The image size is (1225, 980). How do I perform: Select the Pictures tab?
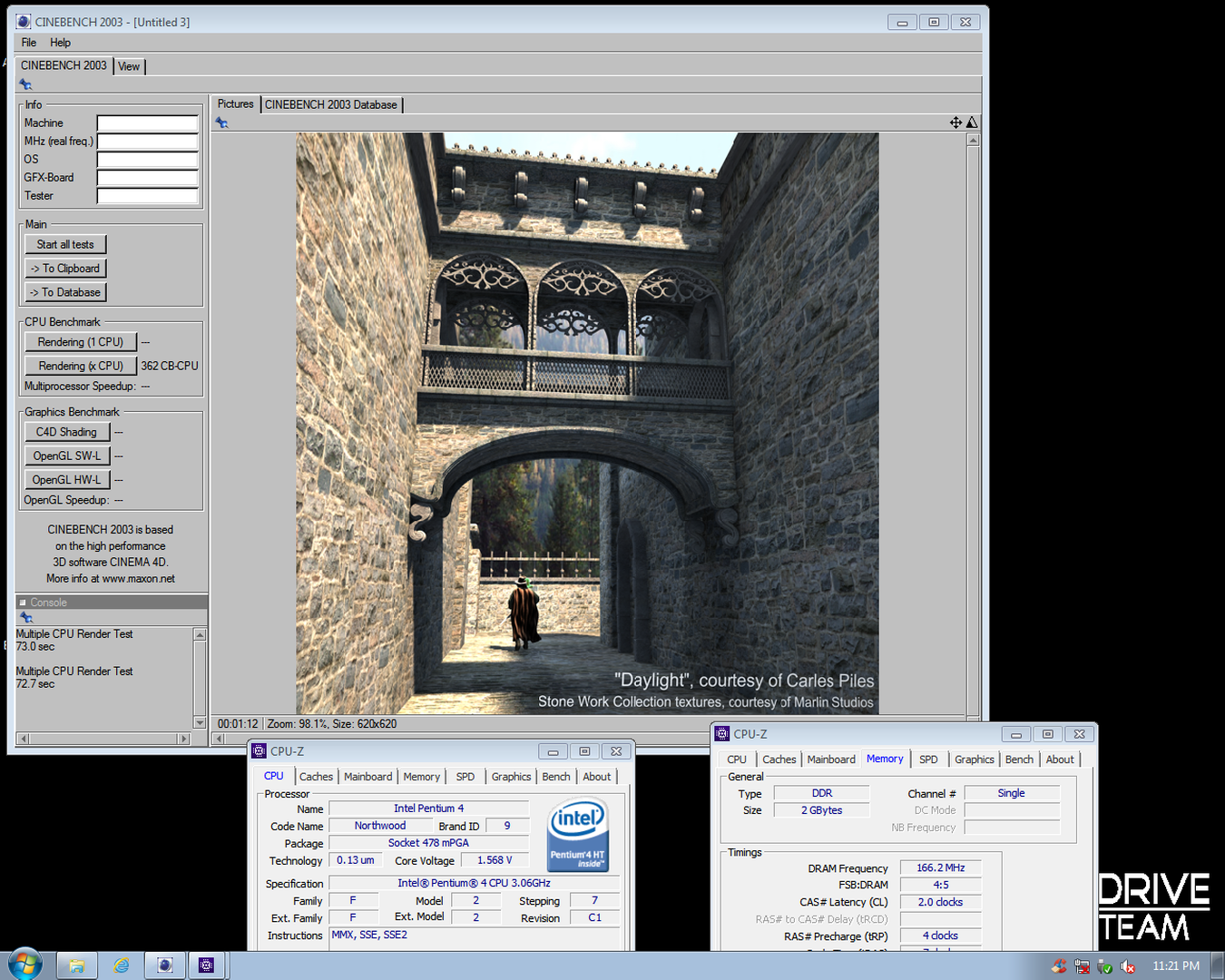235,103
